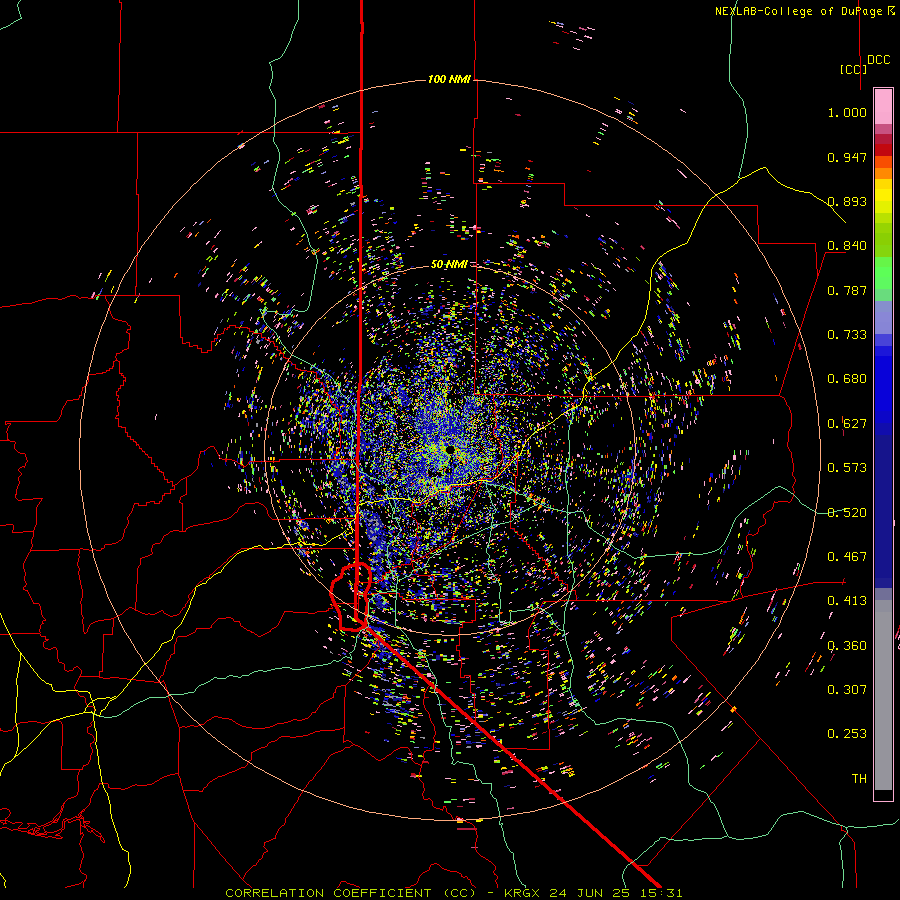Click the 50 NMI range ring label
This screenshot has width=900, height=900.
coord(449,264)
